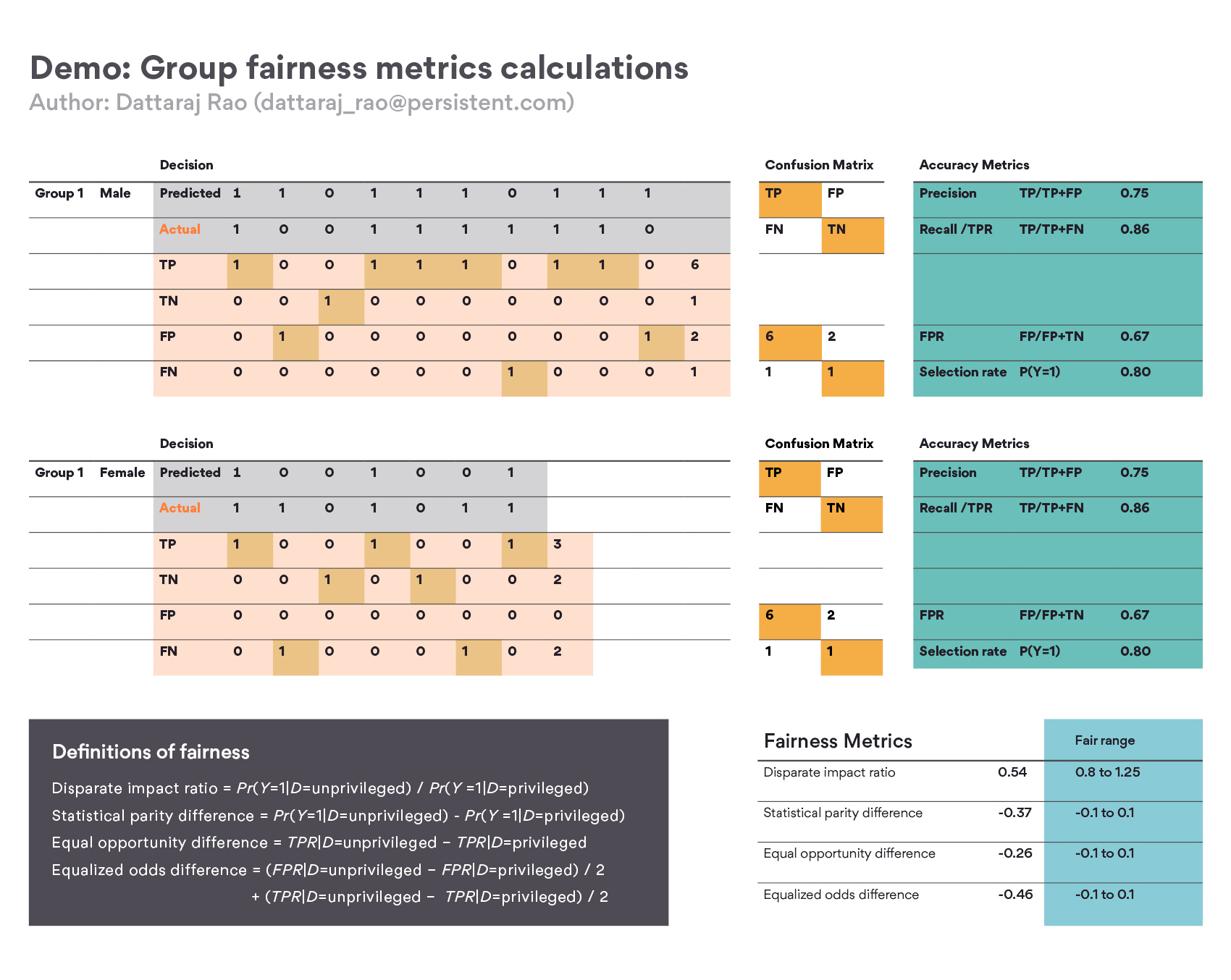Click the author email dattaraj_rao@persistent.com

point(413,103)
